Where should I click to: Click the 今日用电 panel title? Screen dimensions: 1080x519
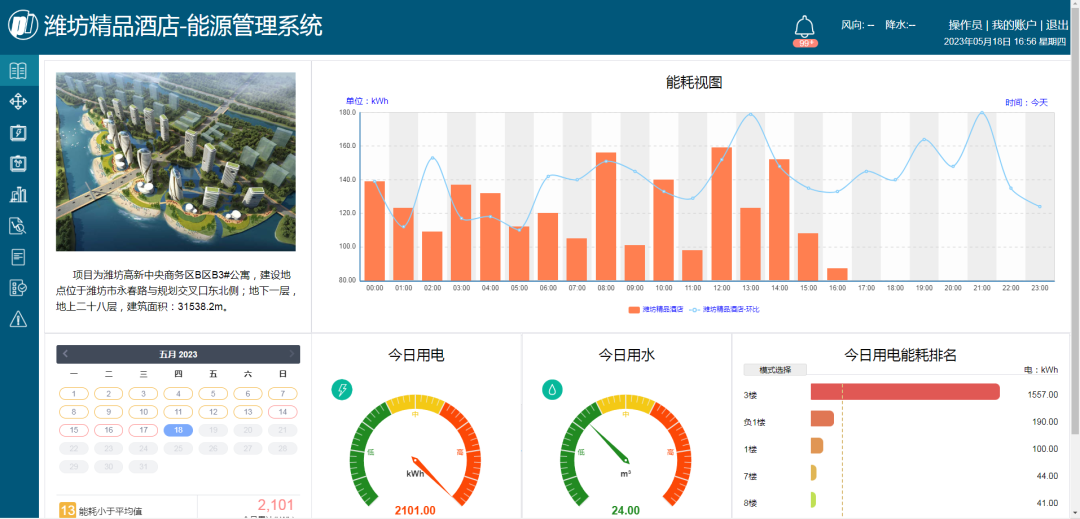click(415, 355)
